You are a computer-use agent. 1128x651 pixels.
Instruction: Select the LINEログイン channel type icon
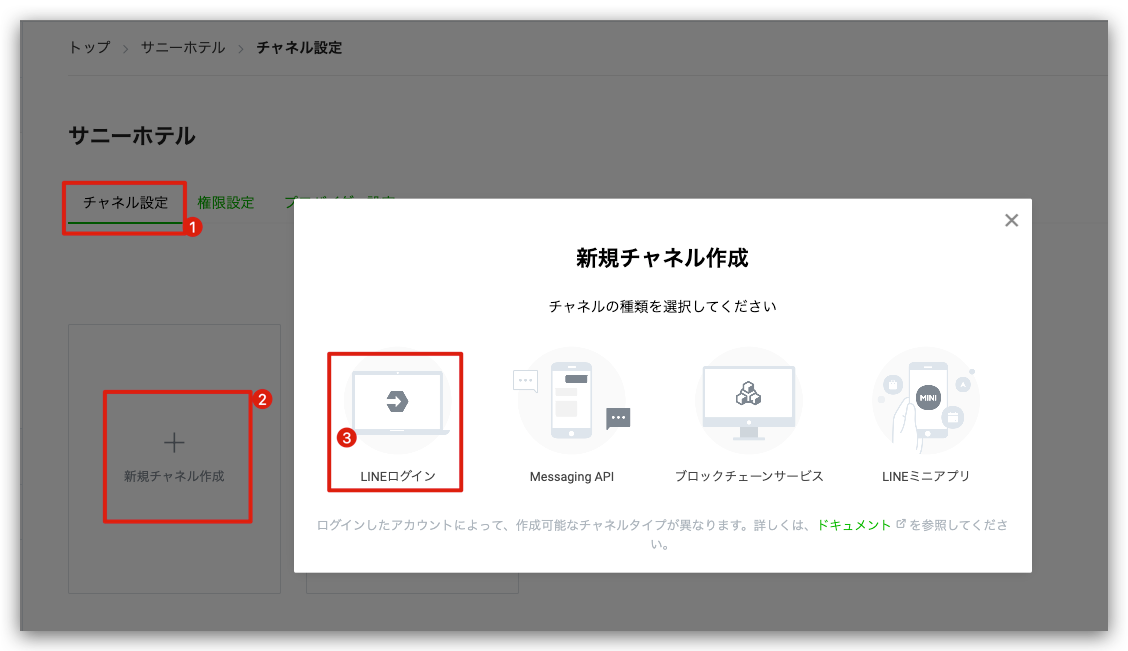click(397, 401)
